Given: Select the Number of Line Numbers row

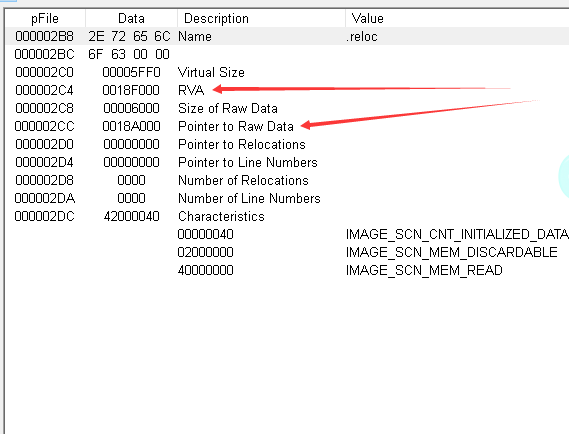Looking at the screenshot, I should coord(287,198).
